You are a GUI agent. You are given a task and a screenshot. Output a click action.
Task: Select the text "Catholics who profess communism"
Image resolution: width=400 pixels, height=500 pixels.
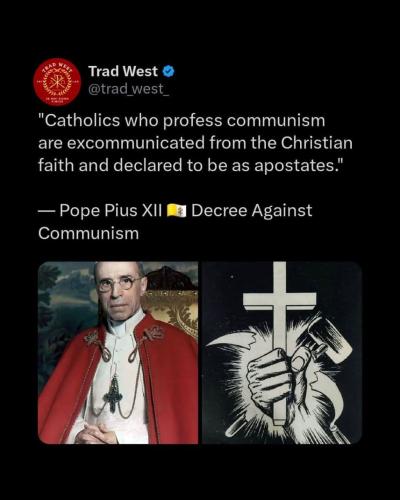point(182,121)
